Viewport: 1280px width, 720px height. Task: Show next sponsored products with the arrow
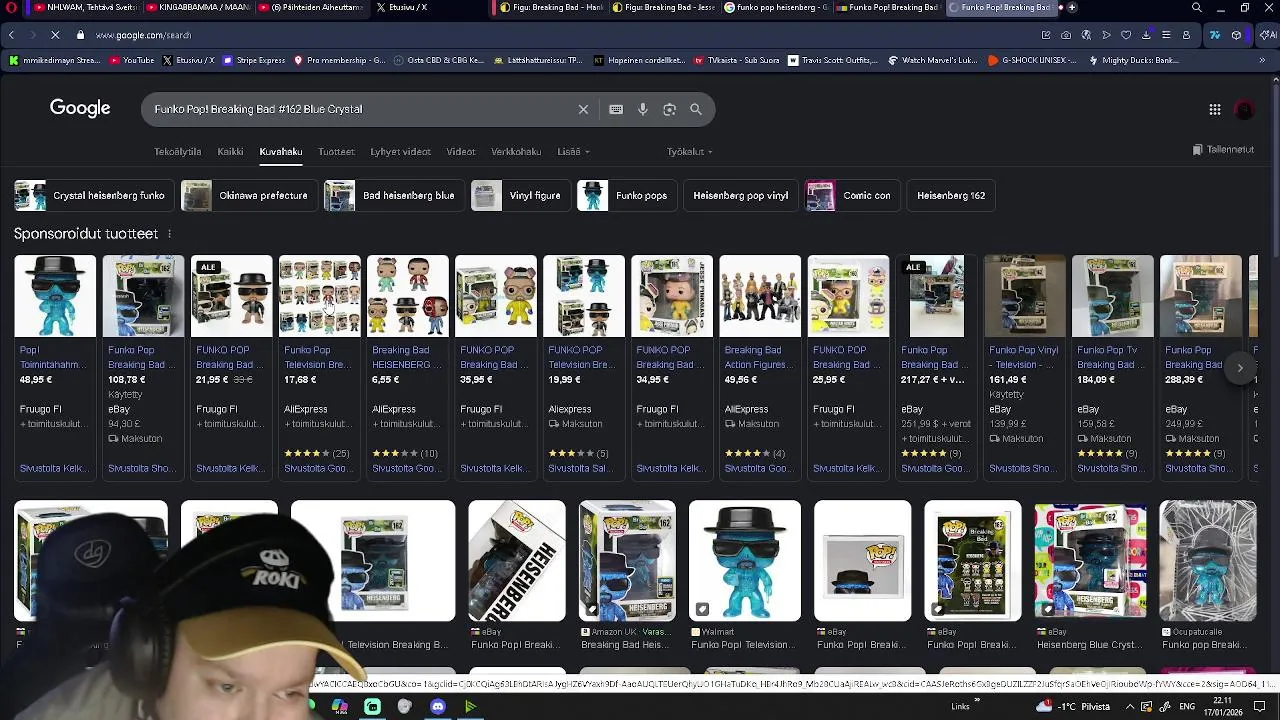tap(1240, 368)
